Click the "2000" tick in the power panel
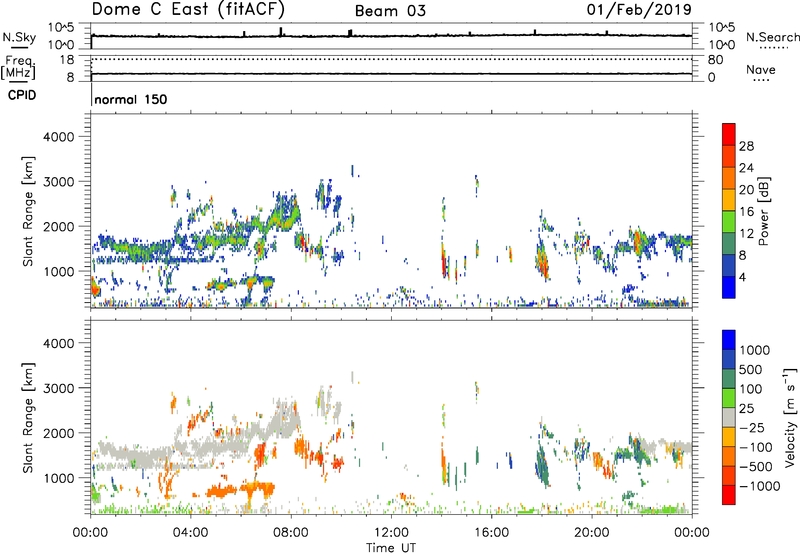The width and height of the screenshot is (800, 554). 59,226
